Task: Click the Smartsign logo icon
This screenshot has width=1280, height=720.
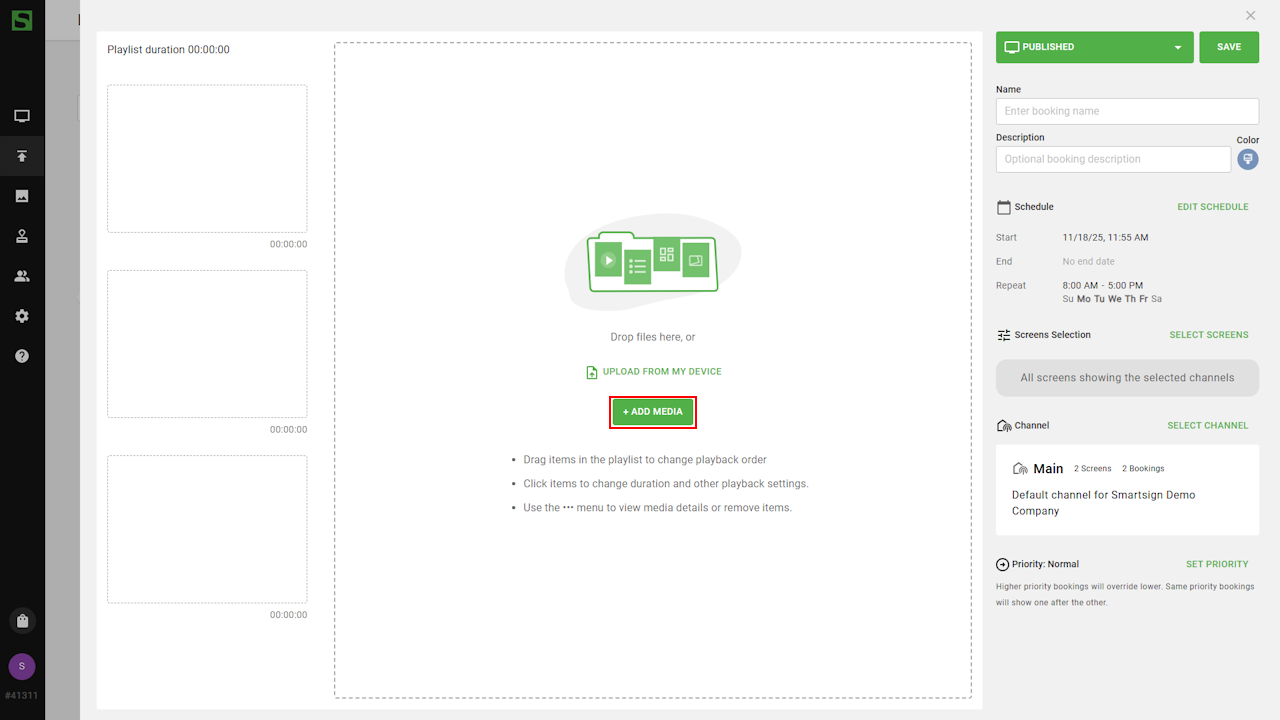Action: click(x=22, y=20)
